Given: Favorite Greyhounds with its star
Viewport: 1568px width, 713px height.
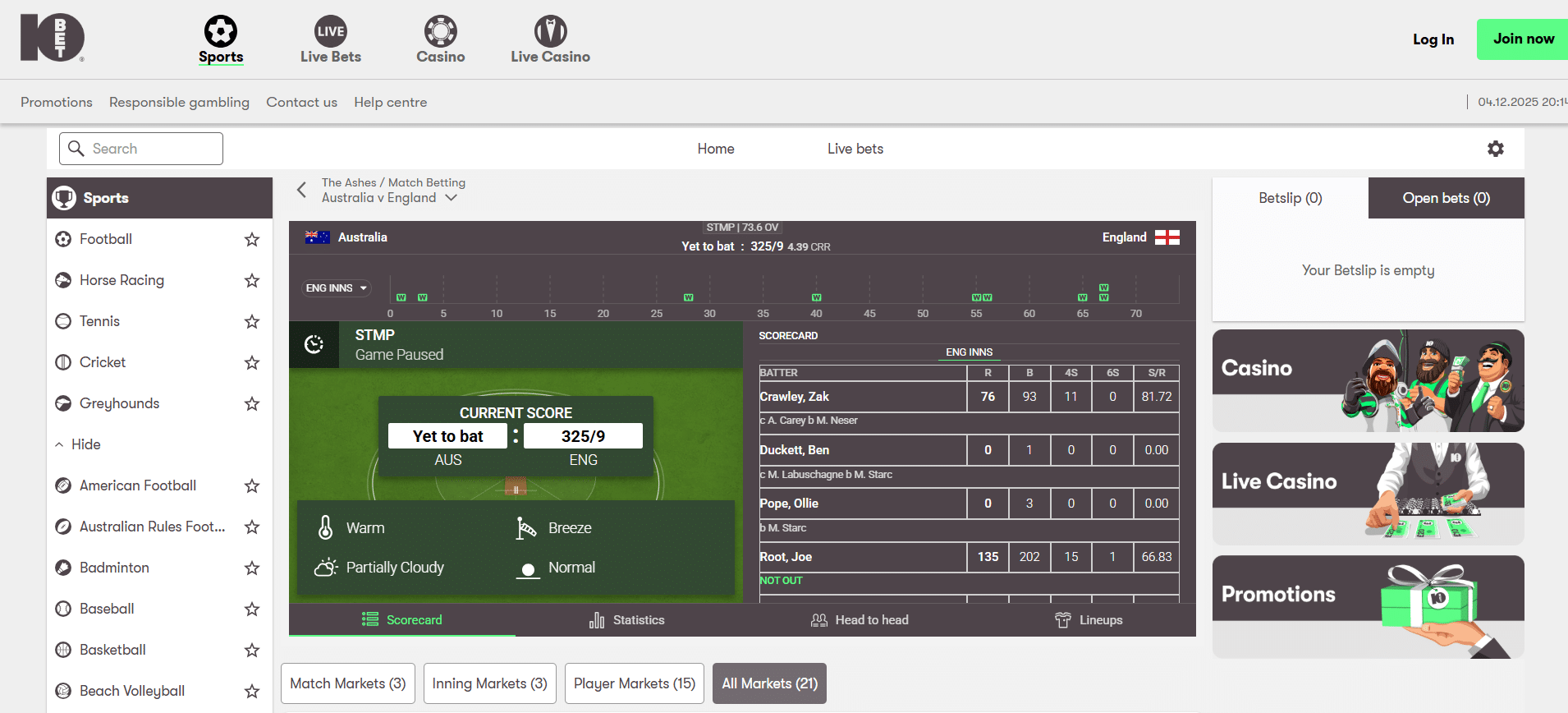Looking at the screenshot, I should [252, 403].
